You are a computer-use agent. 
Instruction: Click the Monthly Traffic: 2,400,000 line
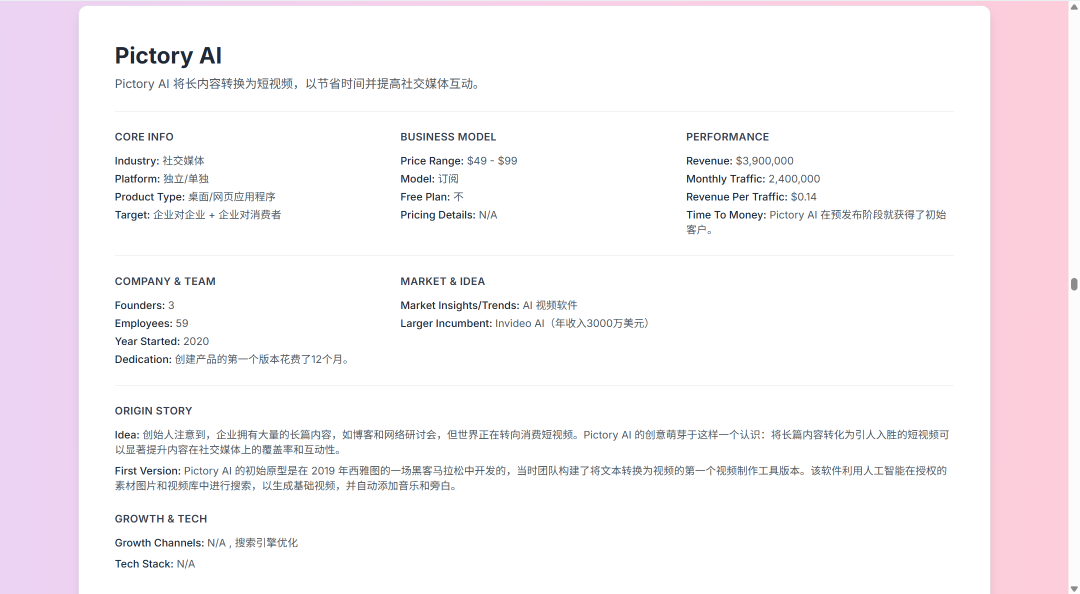tap(753, 178)
